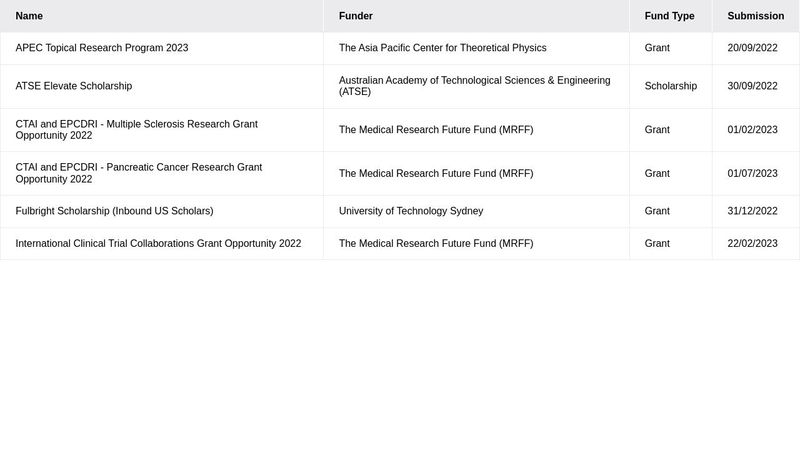Screen dimensions: 800x450
Task: Click submission date 30/09/2022
Action: click(x=752, y=86)
